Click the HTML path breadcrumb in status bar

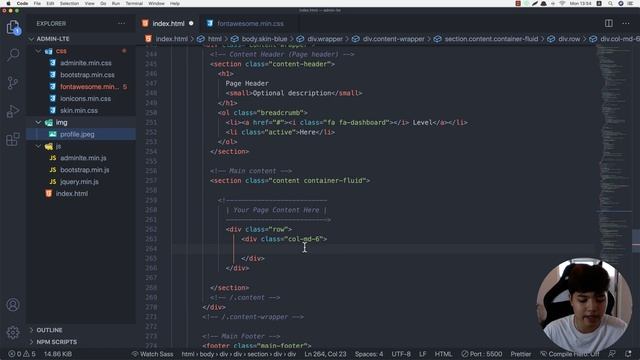tap(239, 354)
